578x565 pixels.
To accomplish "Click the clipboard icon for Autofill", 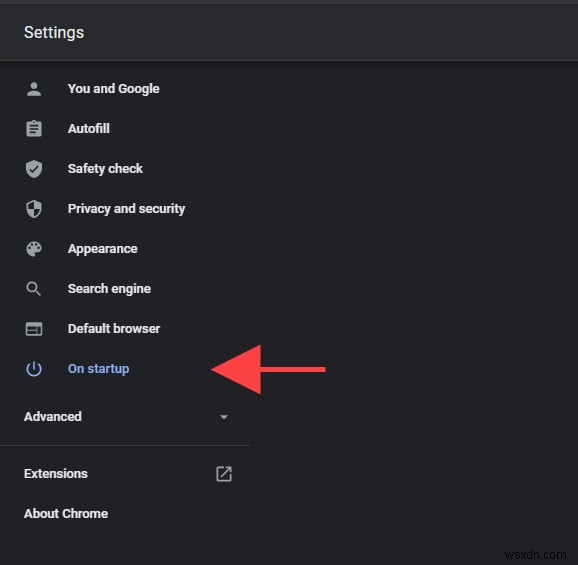I will tap(34, 129).
